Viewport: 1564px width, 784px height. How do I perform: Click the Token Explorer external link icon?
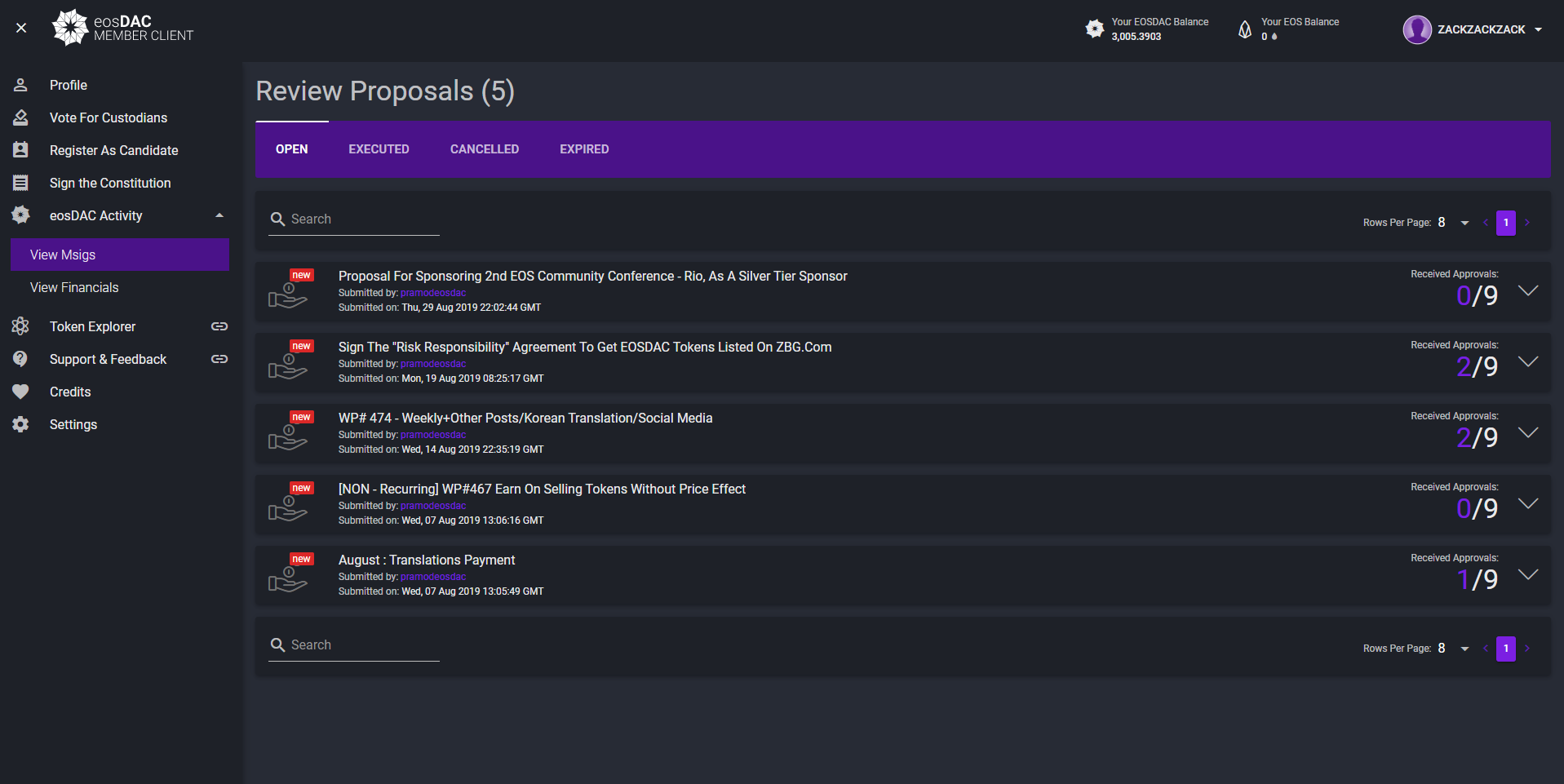click(x=219, y=326)
